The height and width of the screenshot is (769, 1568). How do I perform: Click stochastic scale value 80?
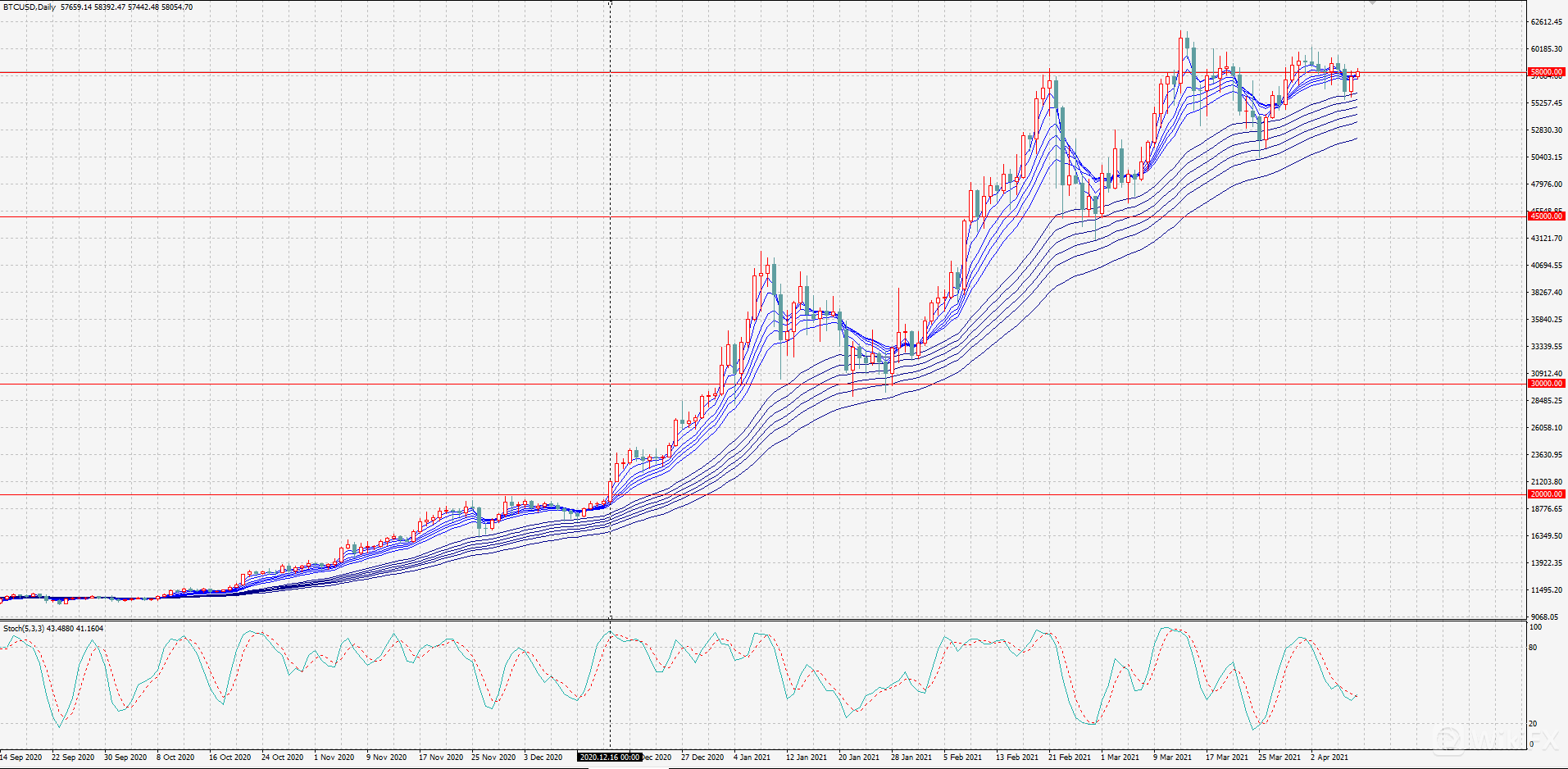click(1533, 648)
